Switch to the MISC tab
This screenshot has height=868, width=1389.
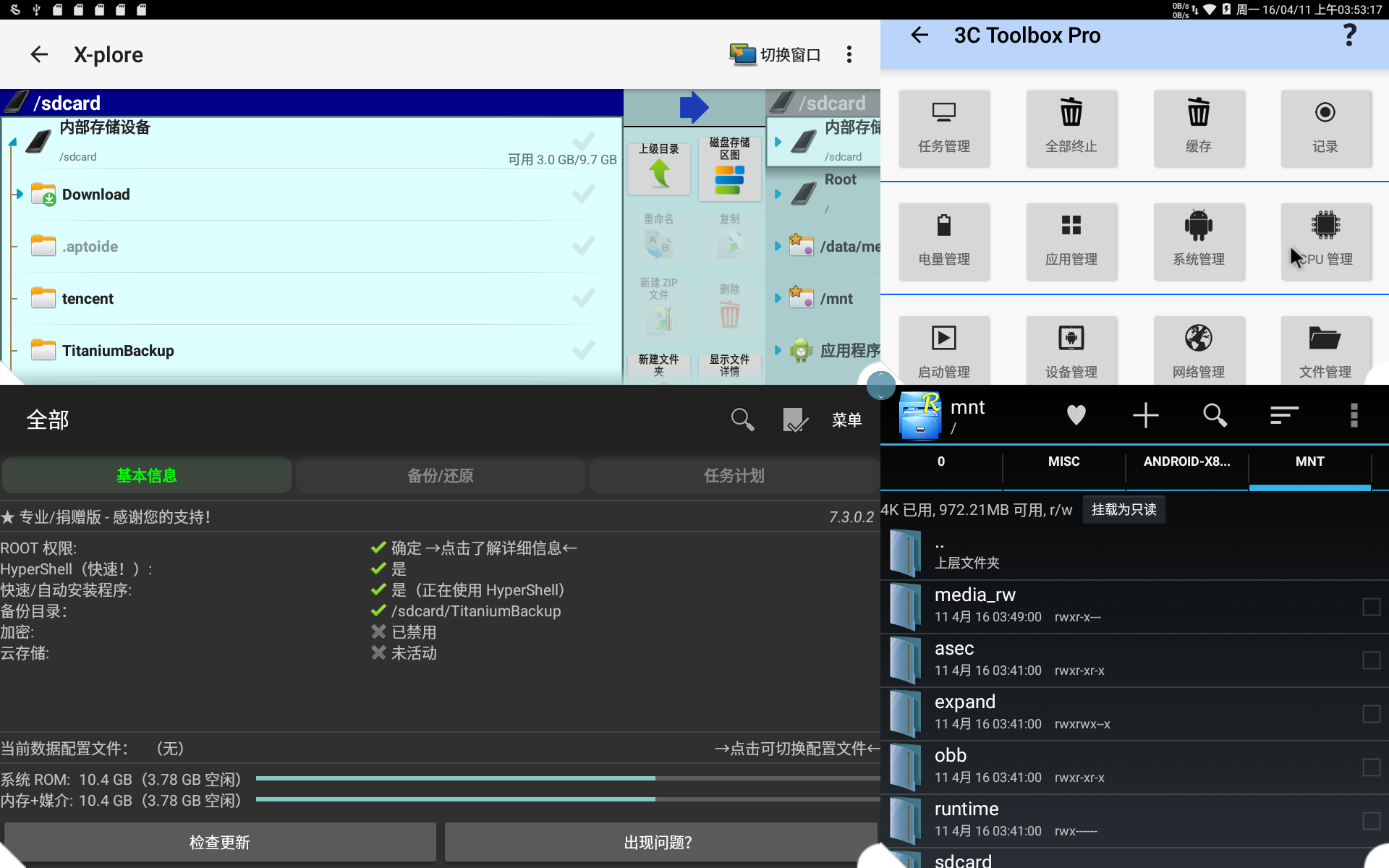coord(1063,461)
